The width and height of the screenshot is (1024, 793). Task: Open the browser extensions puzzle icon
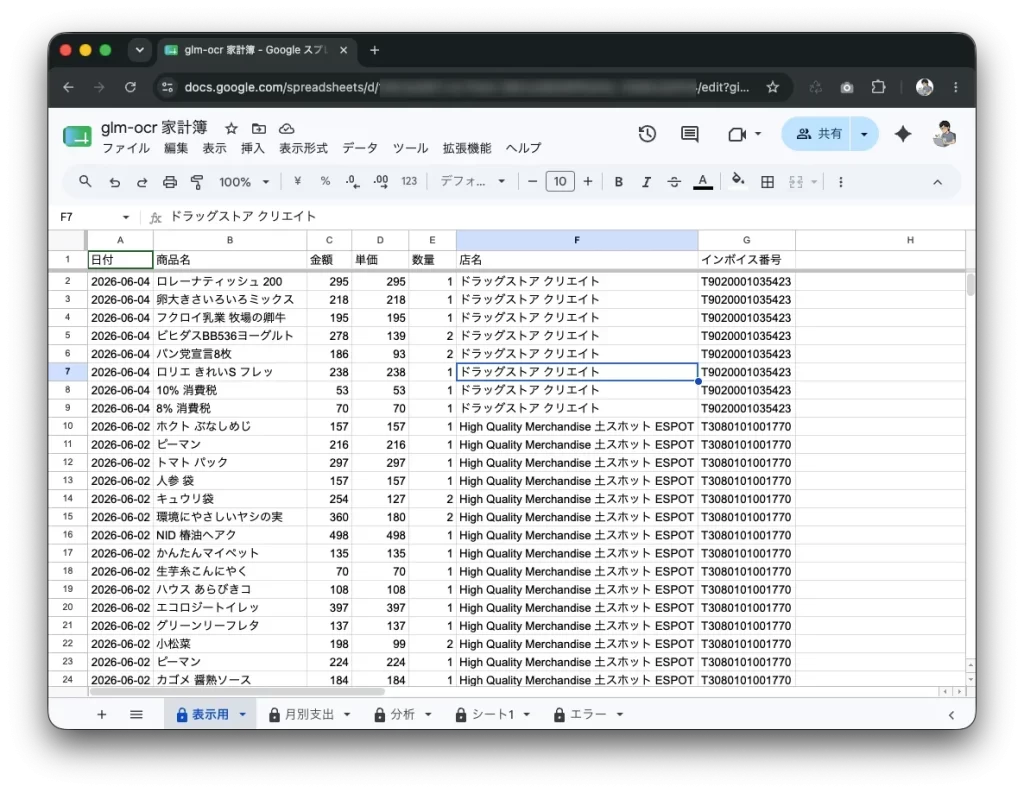(878, 87)
